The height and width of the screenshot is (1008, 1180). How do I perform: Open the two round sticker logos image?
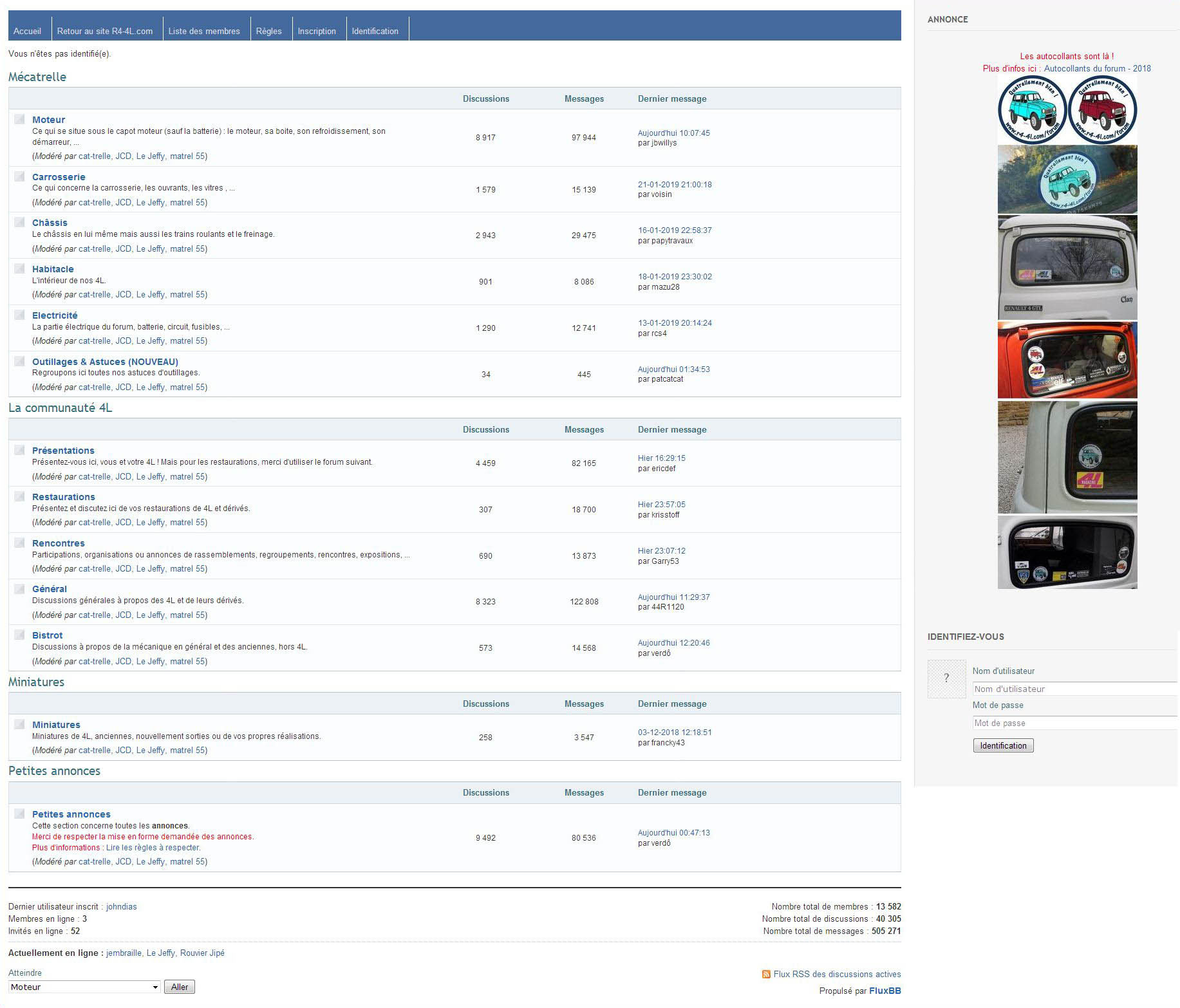pos(1067,109)
